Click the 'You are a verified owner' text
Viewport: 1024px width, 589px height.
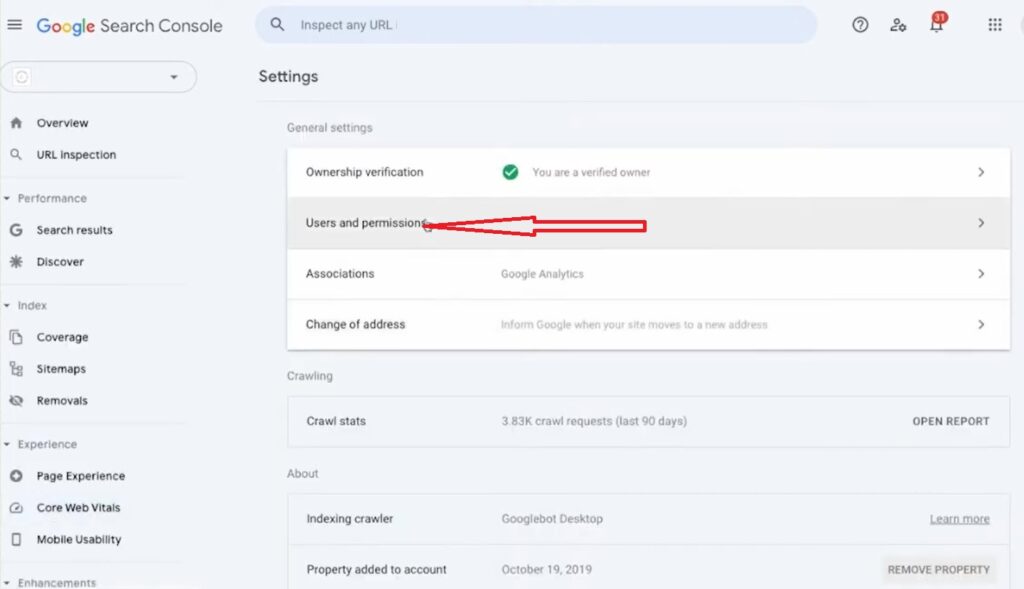pyautogui.click(x=591, y=172)
